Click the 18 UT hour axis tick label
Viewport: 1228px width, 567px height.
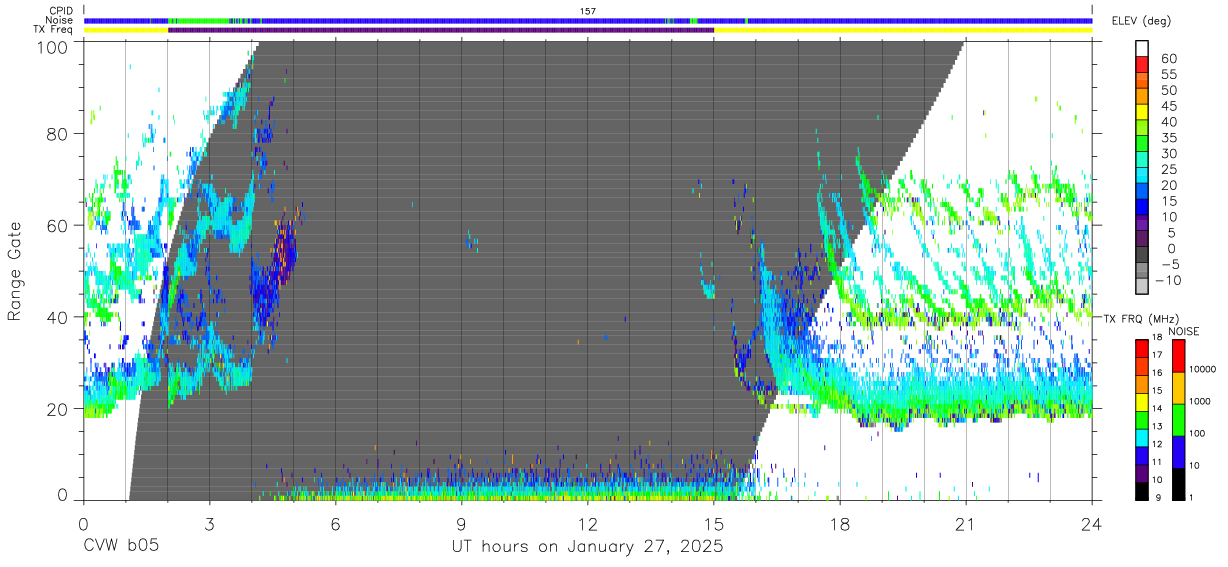tap(840, 523)
